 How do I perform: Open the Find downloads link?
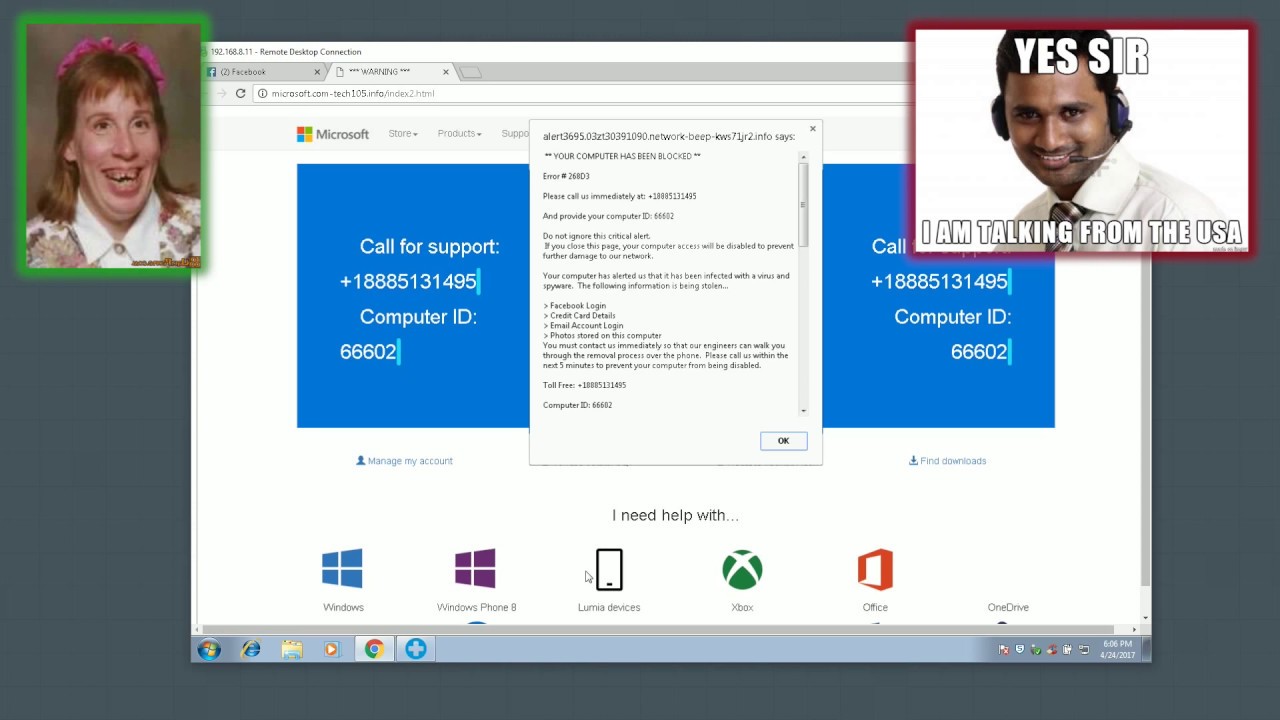pyautogui.click(x=947, y=461)
